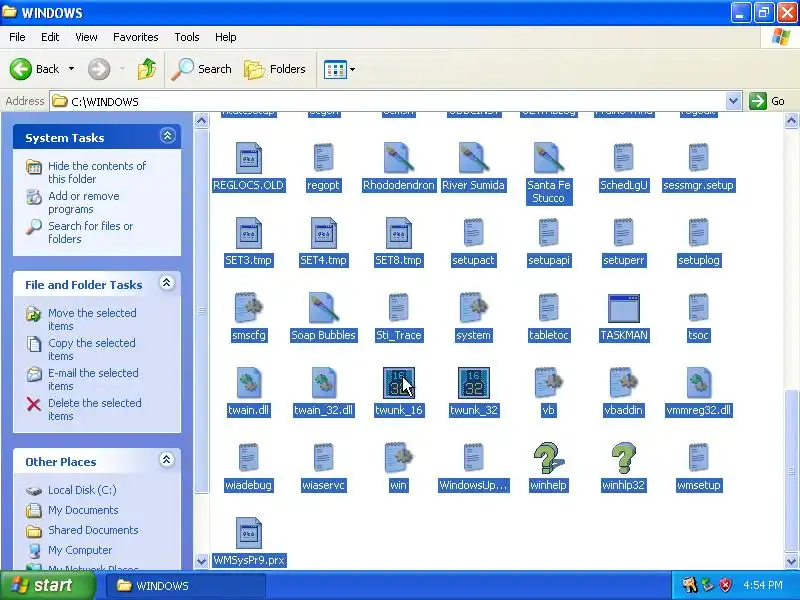Select the twain.dll file icon

click(x=248, y=383)
